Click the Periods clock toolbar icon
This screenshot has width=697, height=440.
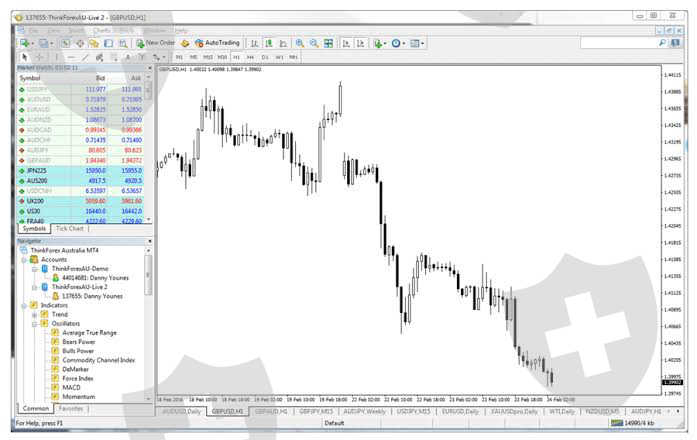(396, 43)
